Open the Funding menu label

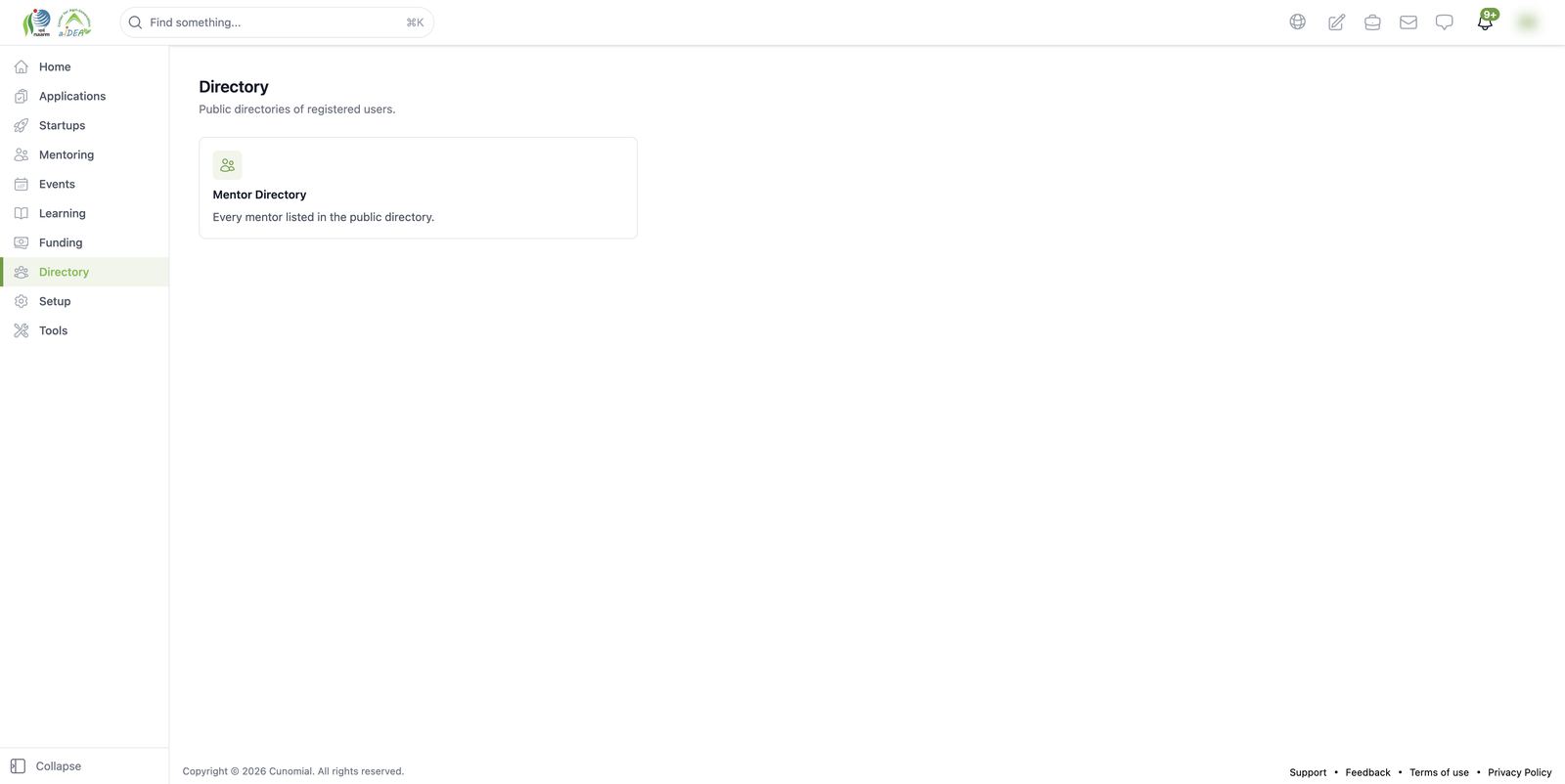(x=61, y=242)
